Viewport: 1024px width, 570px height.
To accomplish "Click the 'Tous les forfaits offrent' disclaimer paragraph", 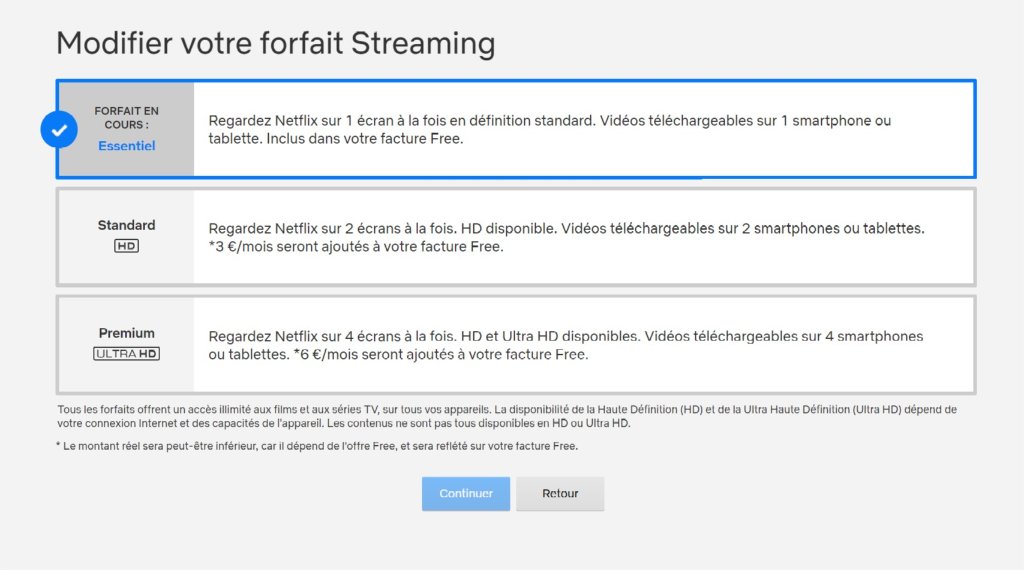I will click(x=507, y=416).
